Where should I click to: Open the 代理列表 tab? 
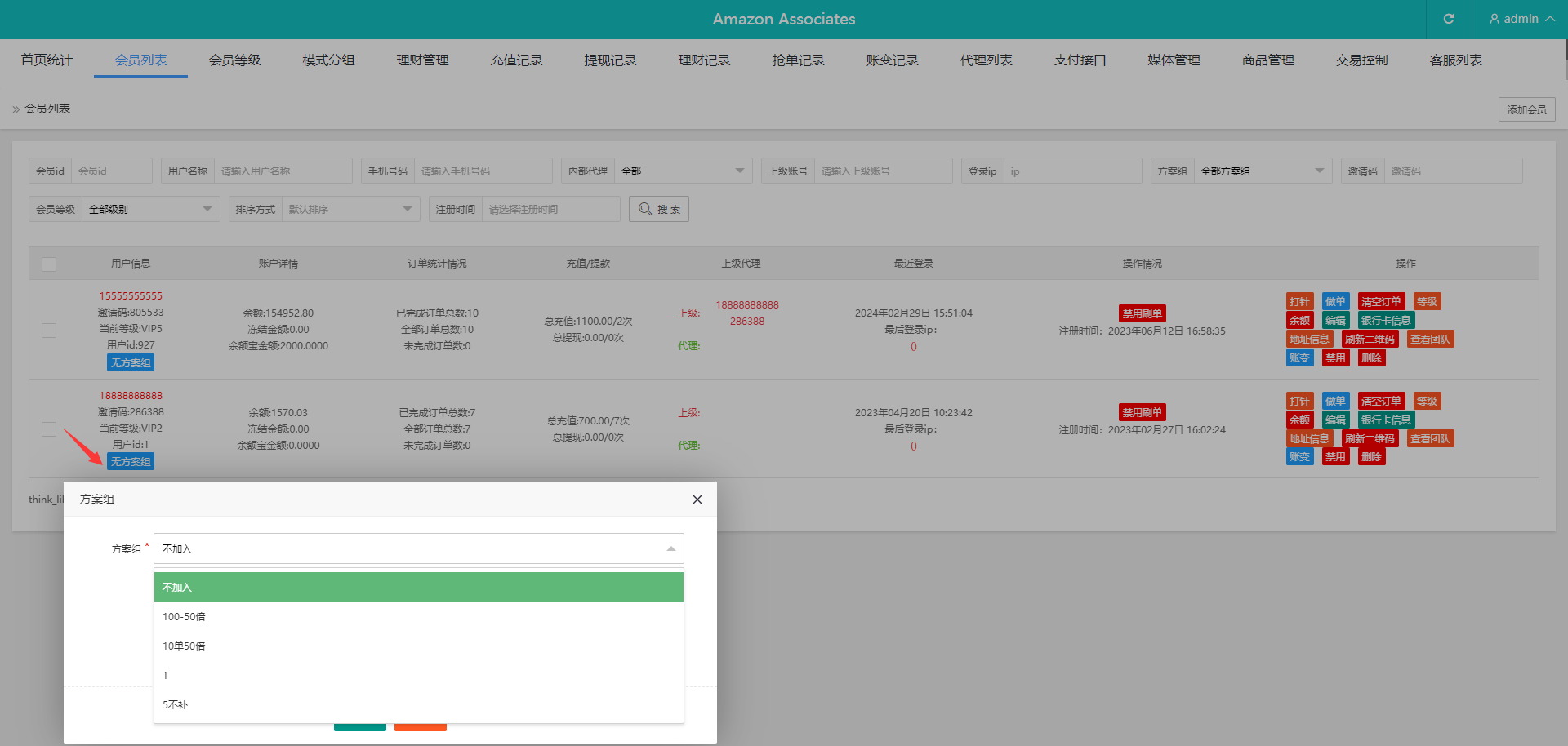(x=986, y=60)
